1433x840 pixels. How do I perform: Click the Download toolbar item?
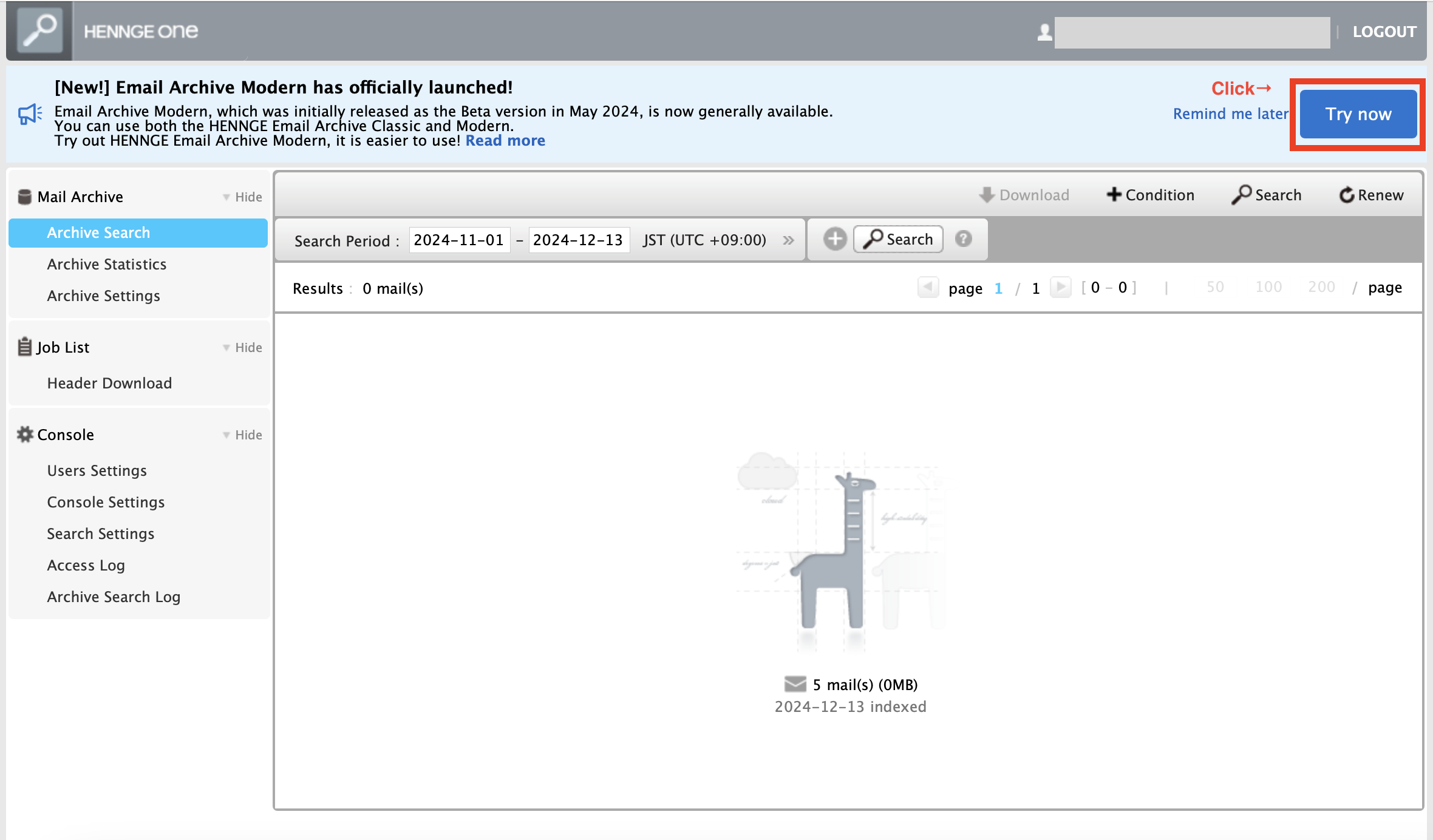[x=1024, y=195]
